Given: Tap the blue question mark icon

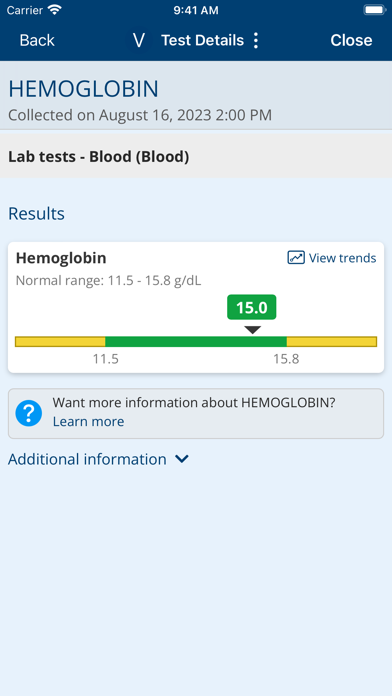Looking at the screenshot, I should tap(29, 413).
